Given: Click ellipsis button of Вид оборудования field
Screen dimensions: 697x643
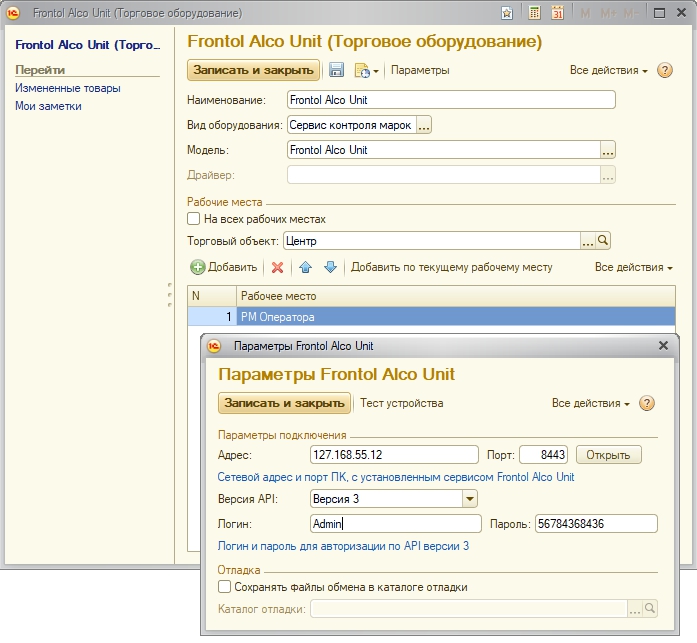Looking at the screenshot, I should (x=424, y=125).
